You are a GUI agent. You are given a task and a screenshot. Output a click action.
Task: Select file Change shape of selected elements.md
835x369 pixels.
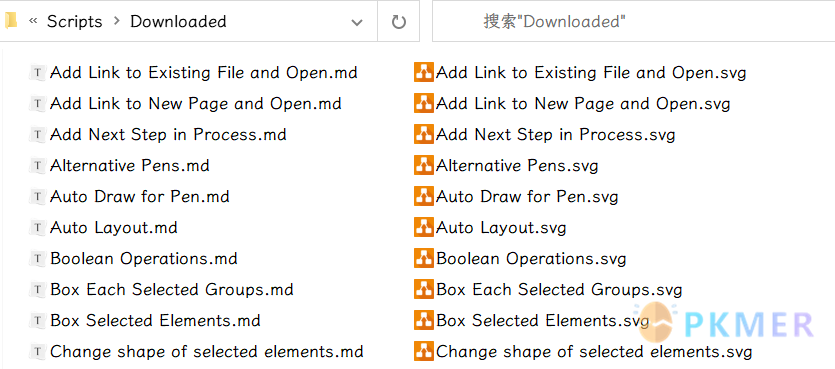pyautogui.click(x=207, y=352)
